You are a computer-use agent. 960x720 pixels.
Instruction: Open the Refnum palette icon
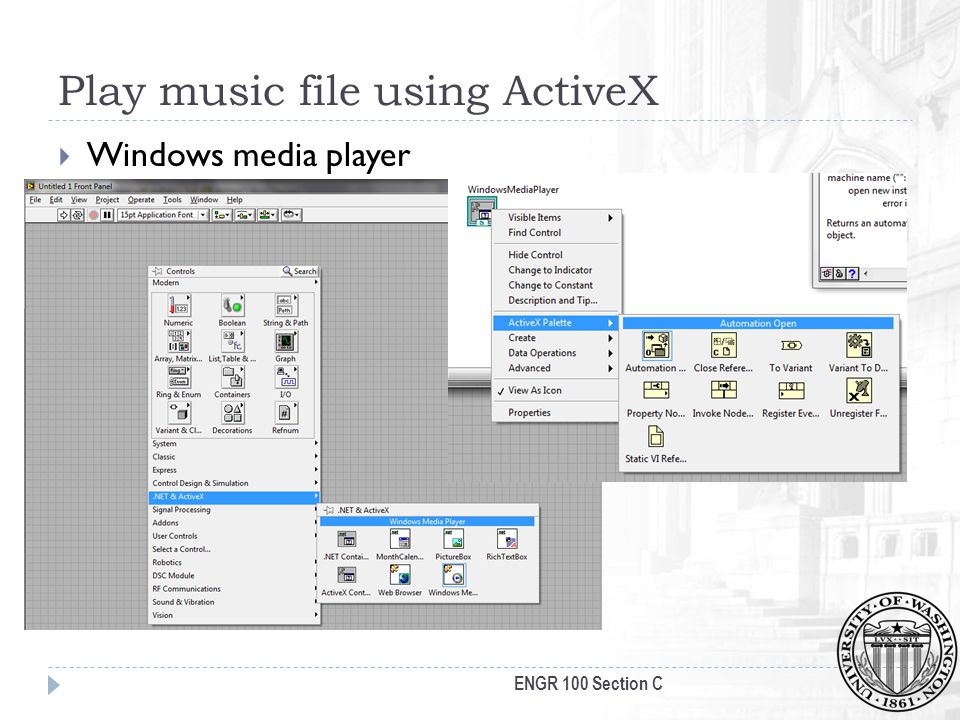(285, 413)
